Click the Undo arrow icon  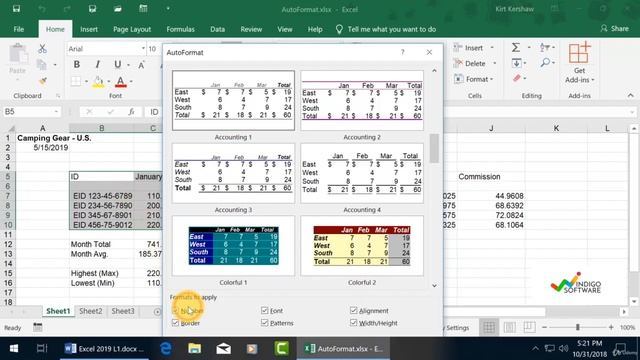(42, 9)
